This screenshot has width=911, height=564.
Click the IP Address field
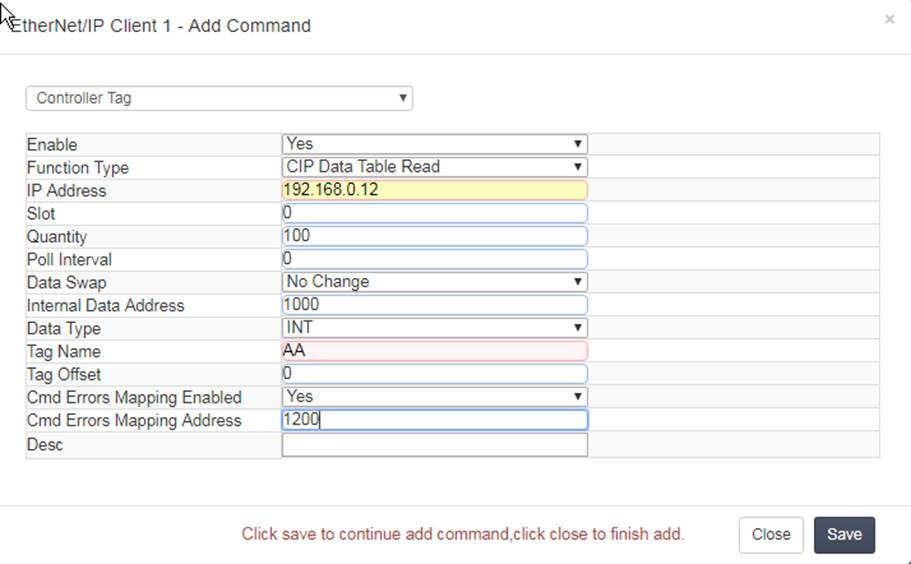(435, 190)
